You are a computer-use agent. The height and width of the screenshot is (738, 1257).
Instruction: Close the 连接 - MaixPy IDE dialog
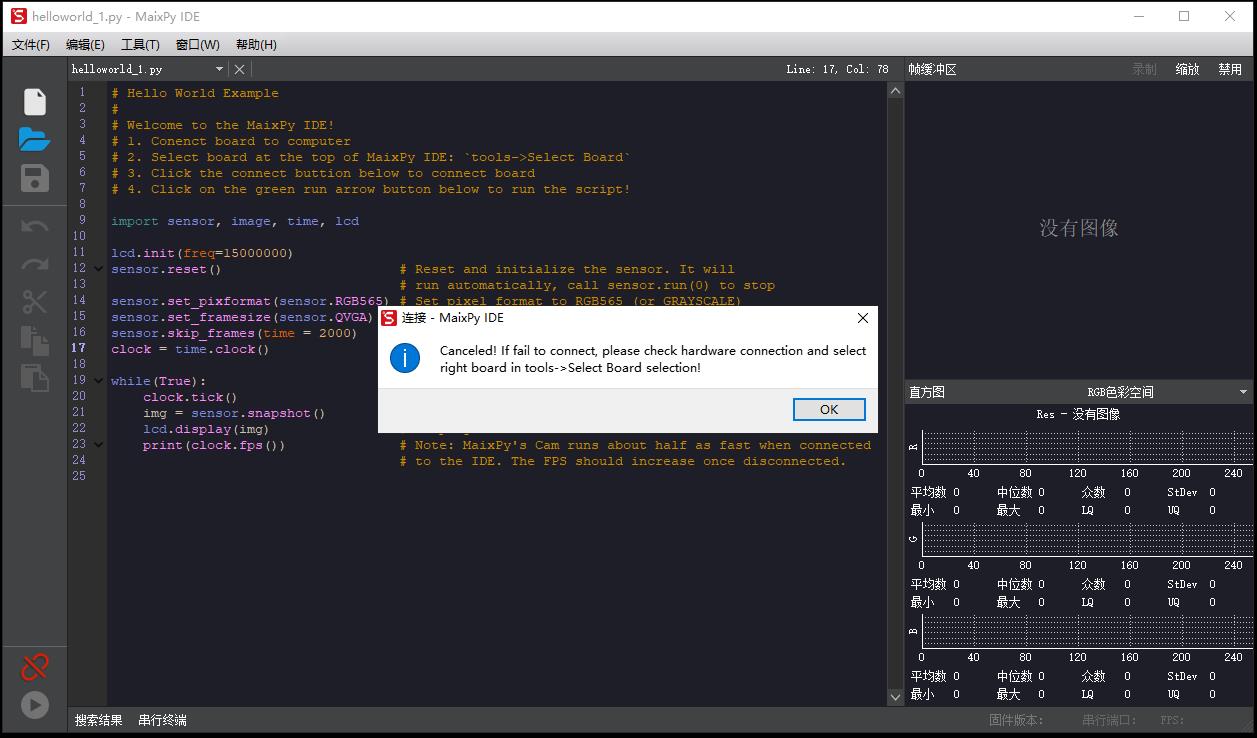863,318
